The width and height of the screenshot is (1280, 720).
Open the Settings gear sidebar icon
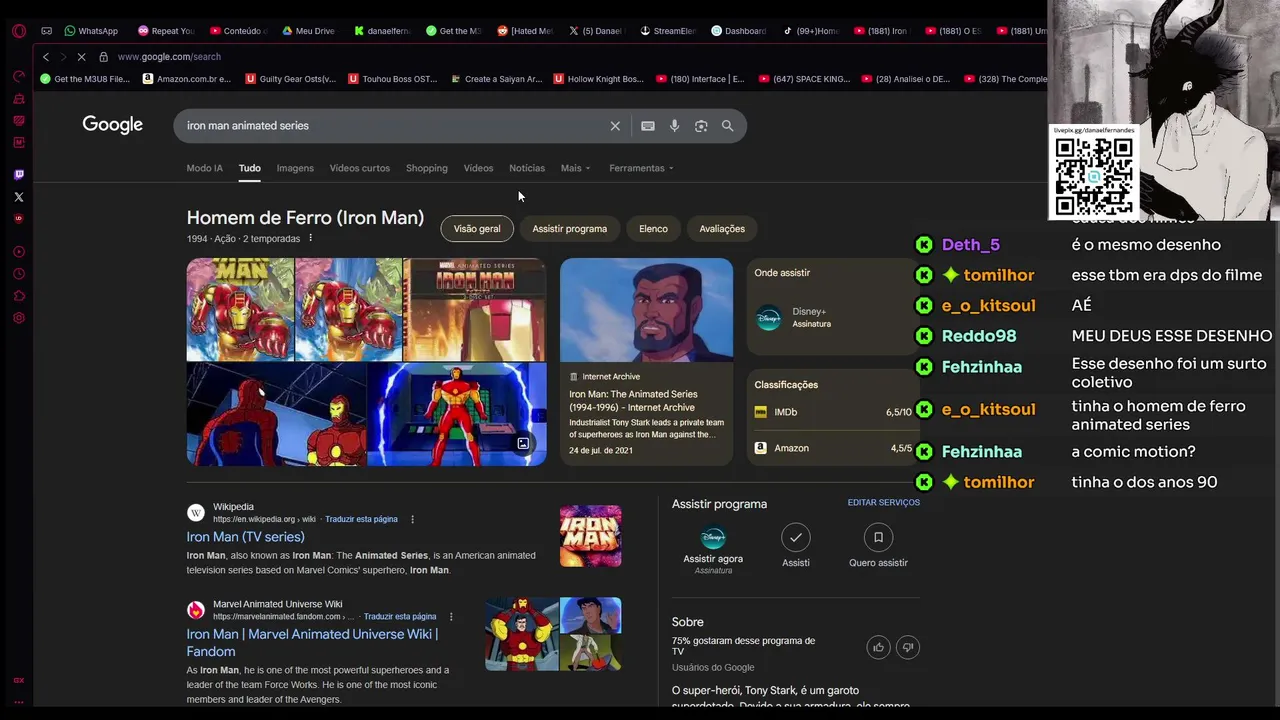(18, 318)
